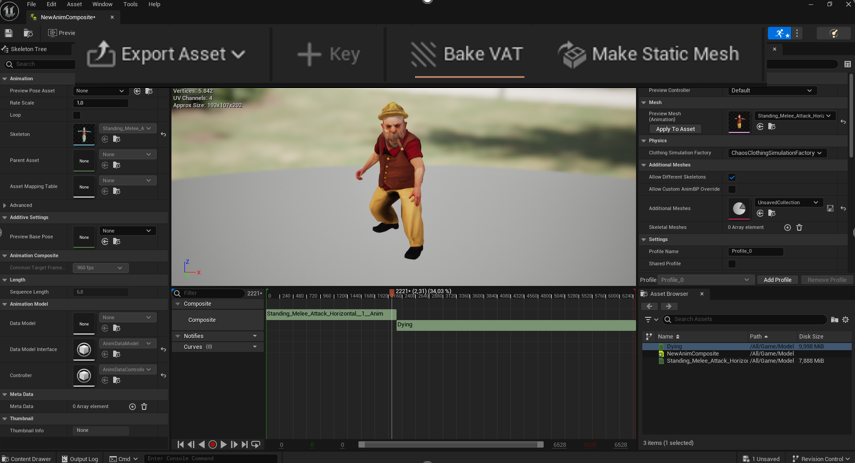The height and width of the screenshot is (463, 855).
Task: Open the Asset menu
Action: tap(74, 4)
